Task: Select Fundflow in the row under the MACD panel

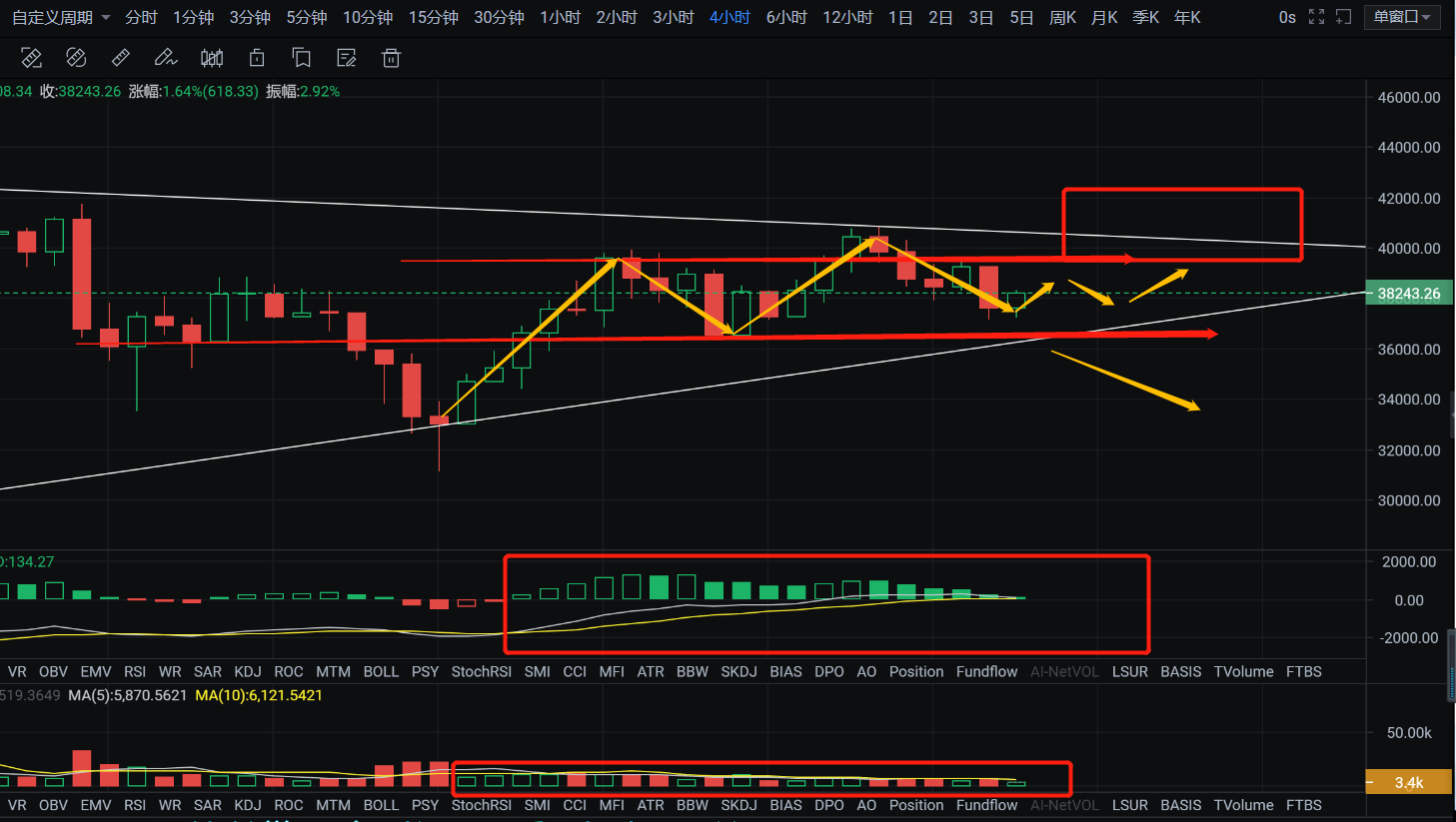Action: pos(987,671)
